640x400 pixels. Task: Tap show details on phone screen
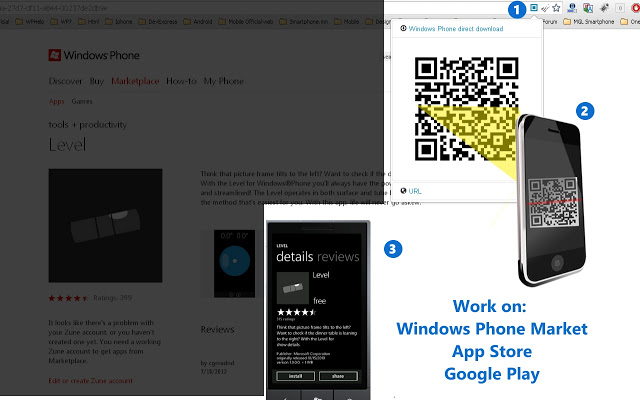[288, 344]
